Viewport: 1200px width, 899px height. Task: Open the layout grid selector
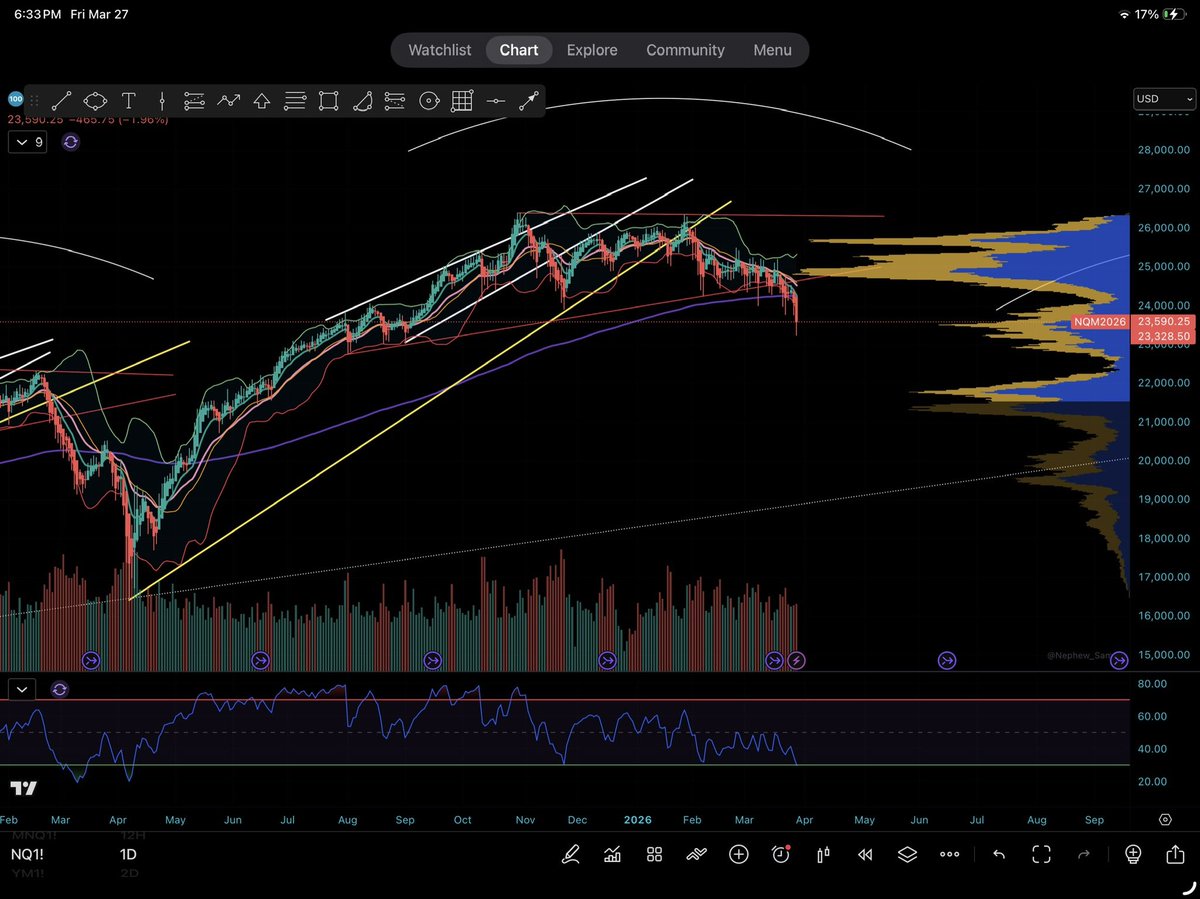coord(654,854)
